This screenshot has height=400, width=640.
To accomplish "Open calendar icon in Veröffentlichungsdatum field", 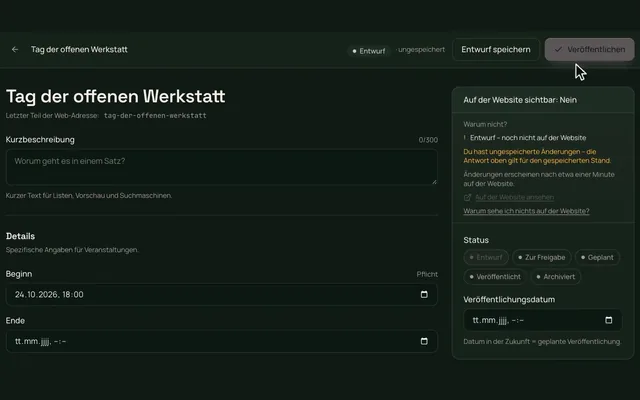I will [609, 320].
